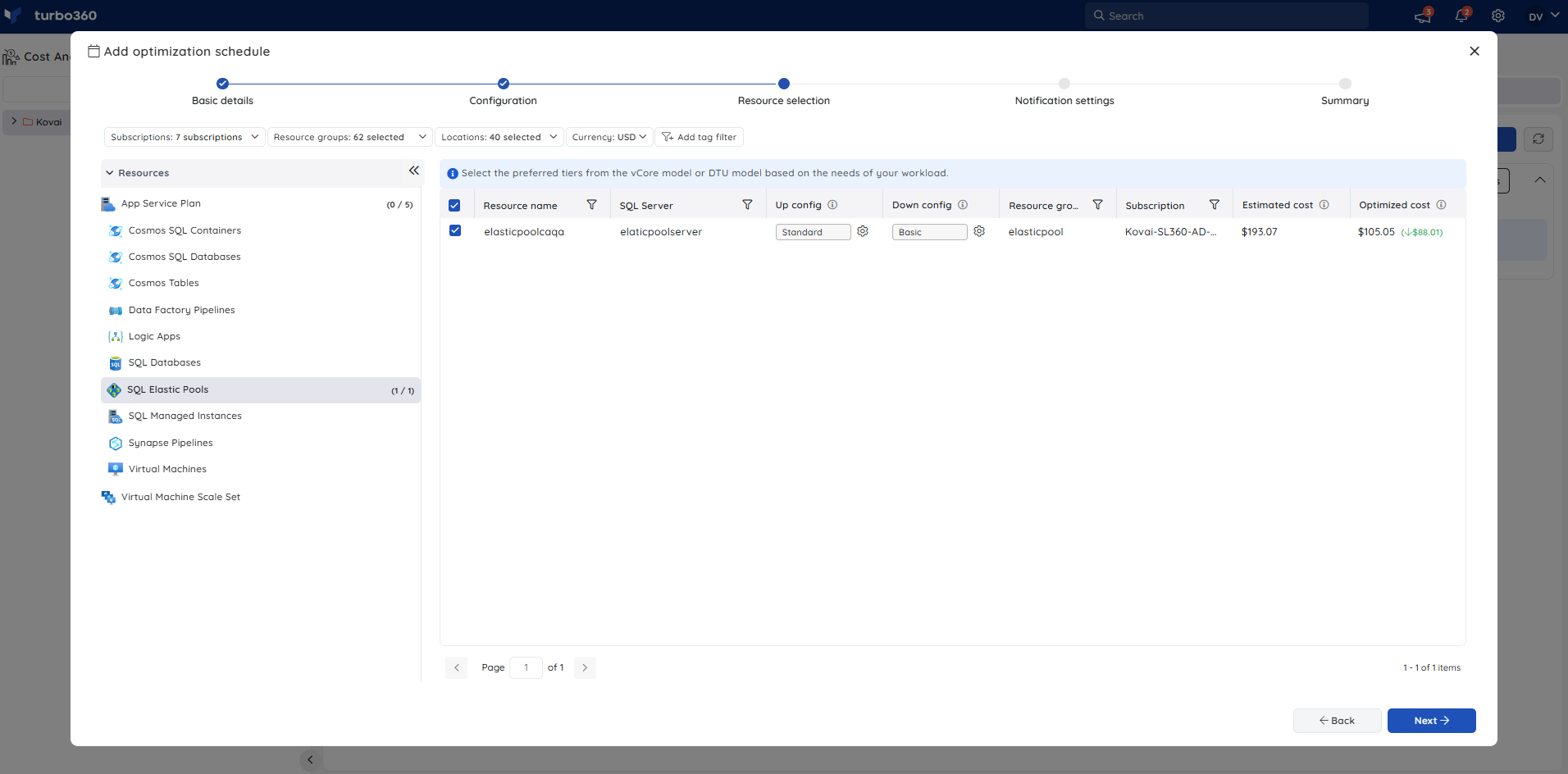Open the DV user account dropdown
Viewport: 1568px width, 774px height.
tap(1543, 16)
